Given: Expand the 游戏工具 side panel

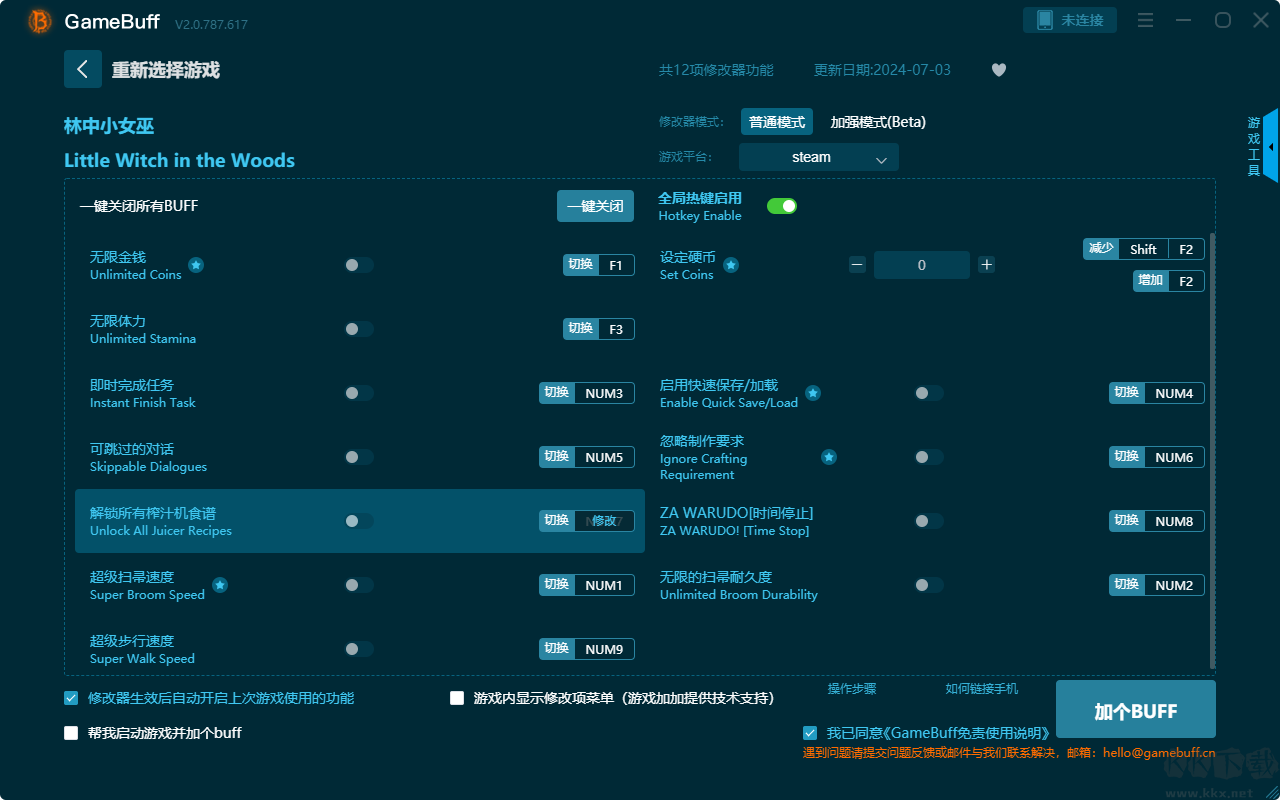Looking at the screenshot, I should pos(1270,146).
